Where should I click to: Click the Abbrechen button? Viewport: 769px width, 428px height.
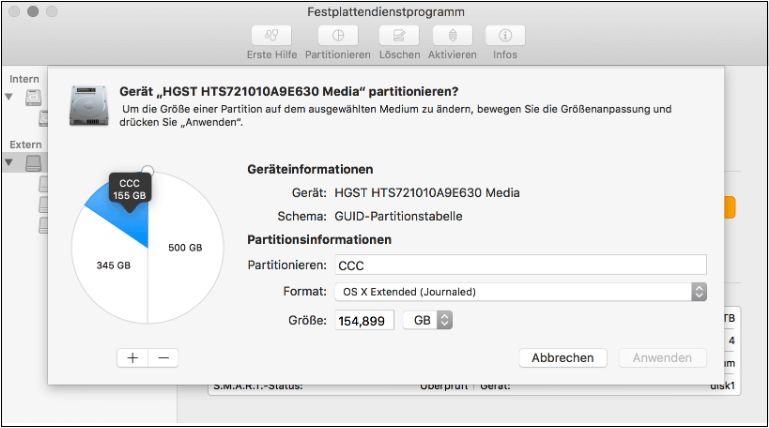click(563, 358)
